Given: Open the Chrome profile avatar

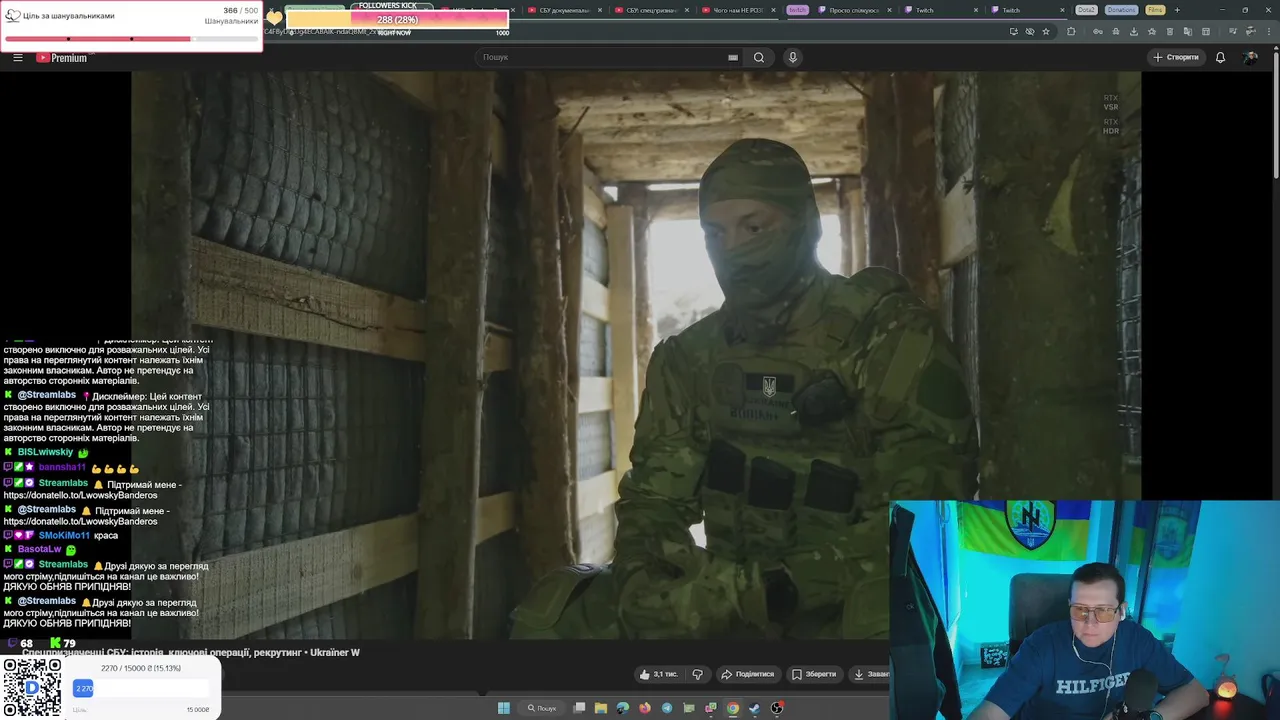Looking at the screenshot, I should (1250, 31).
